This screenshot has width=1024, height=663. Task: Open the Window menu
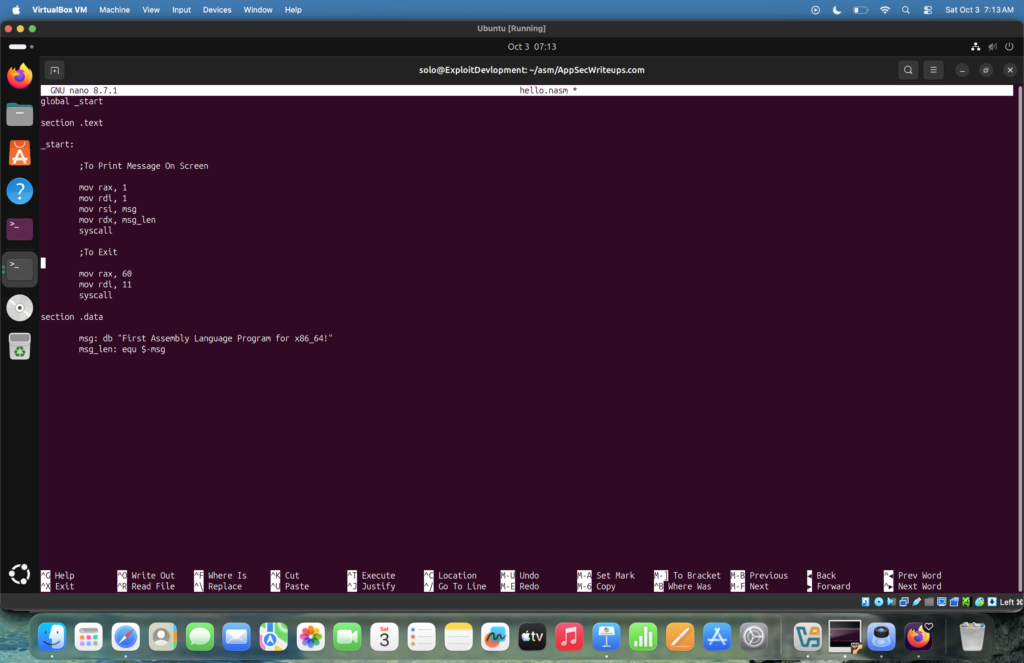tap(258, 10)
